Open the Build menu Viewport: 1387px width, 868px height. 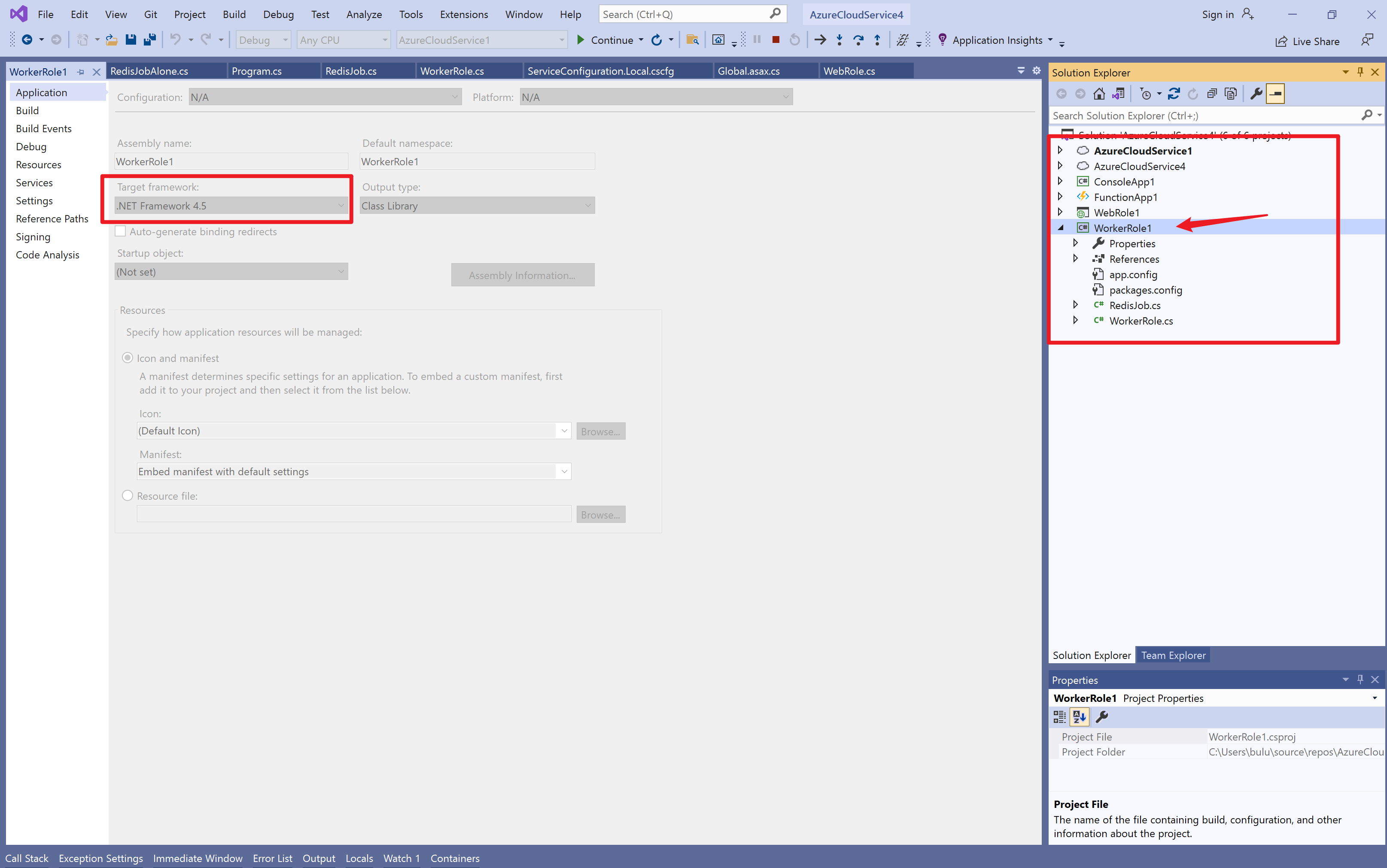pos(234,14)
